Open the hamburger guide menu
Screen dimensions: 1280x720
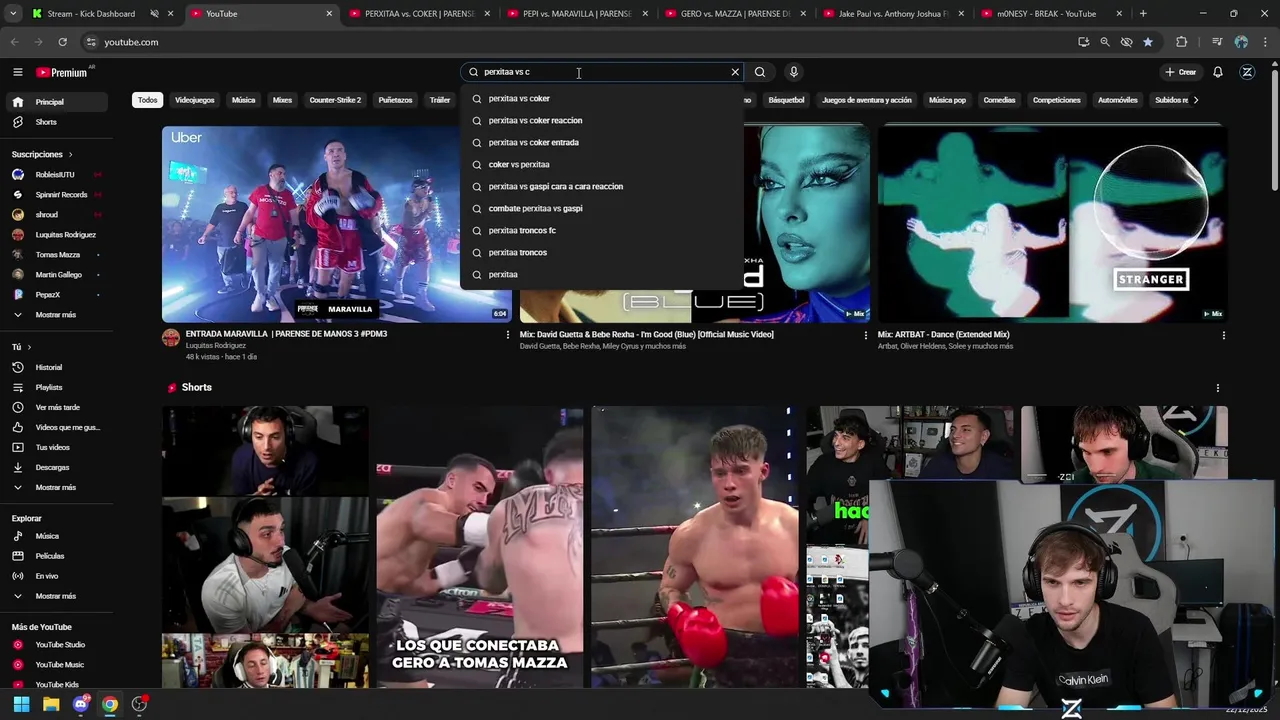(17, 72)
